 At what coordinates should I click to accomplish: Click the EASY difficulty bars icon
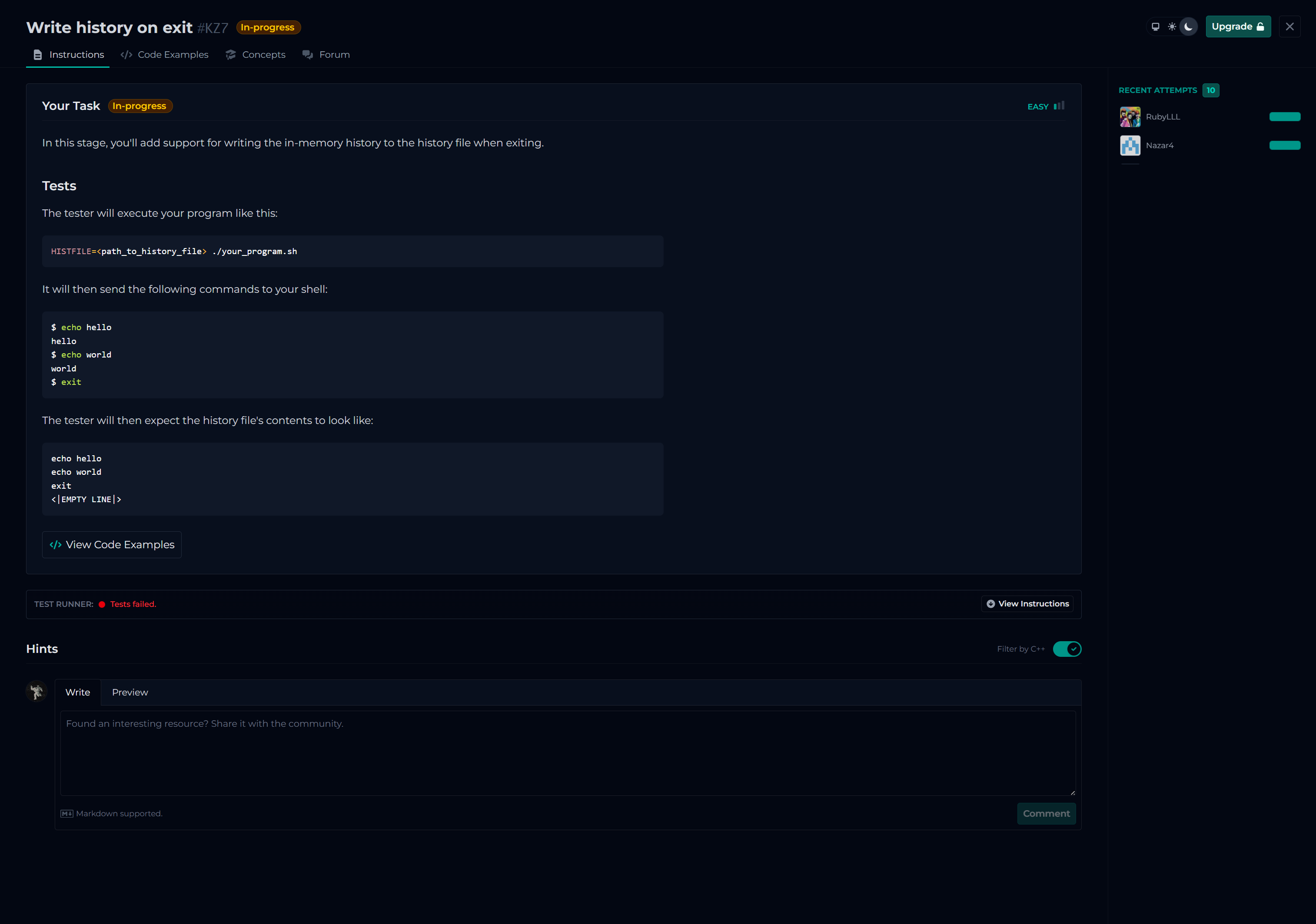(1059, 106)
